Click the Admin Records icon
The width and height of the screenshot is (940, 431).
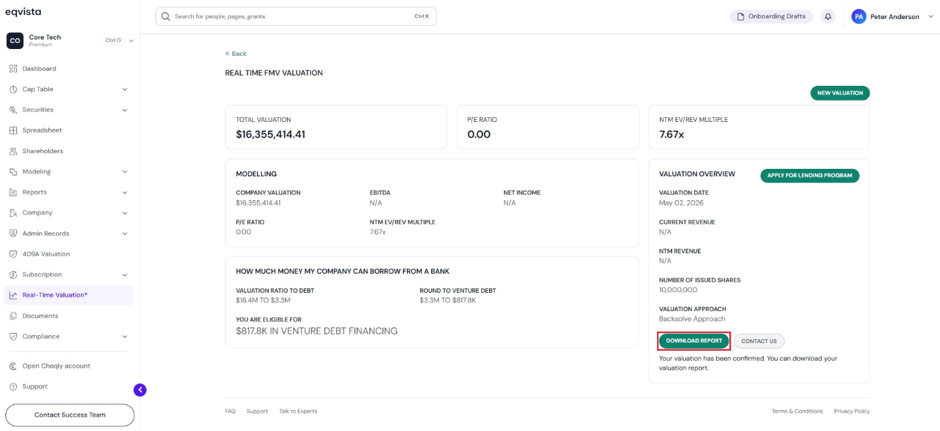click(13, 233)
